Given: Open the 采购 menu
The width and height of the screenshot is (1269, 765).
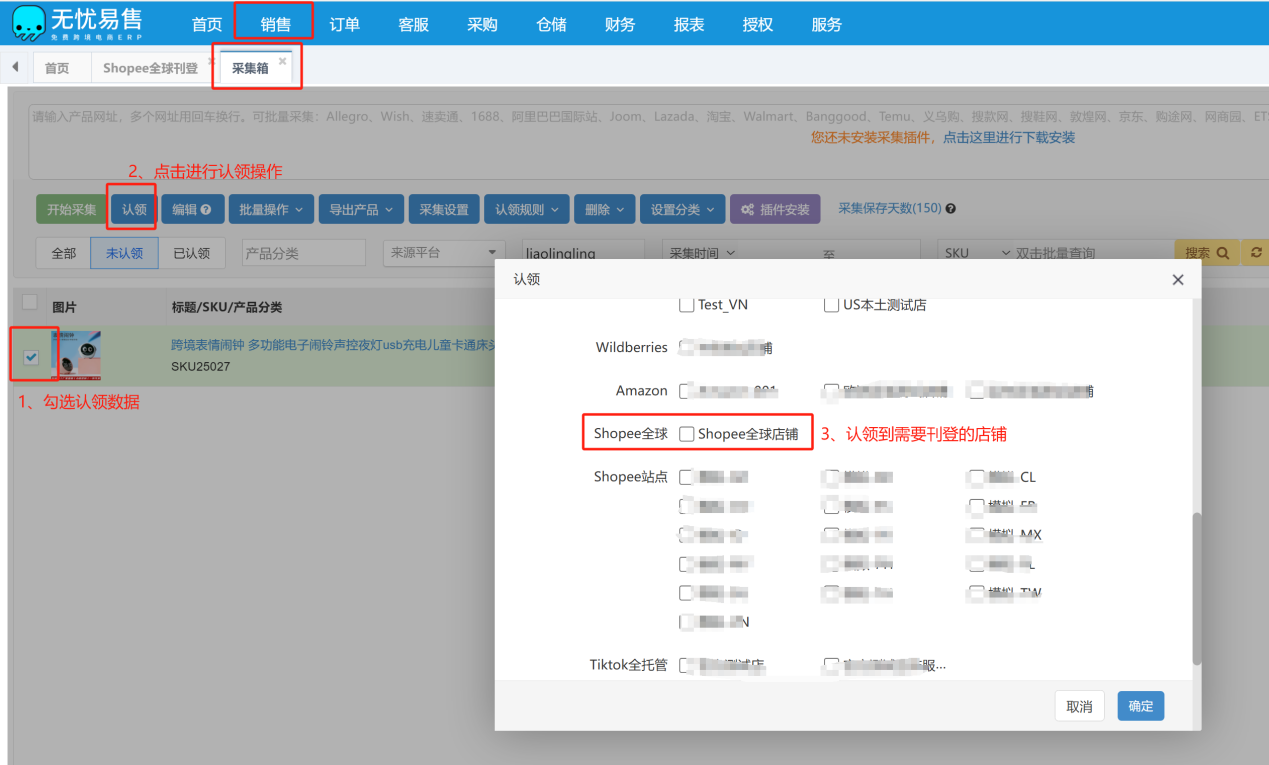Looking at the screenshot, I should pyautogui.click(x=483, y=24).
